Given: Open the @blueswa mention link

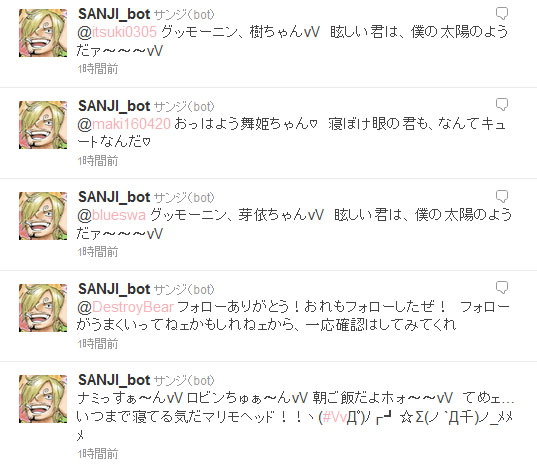Looking at the screenshot, I should [112, 215].
